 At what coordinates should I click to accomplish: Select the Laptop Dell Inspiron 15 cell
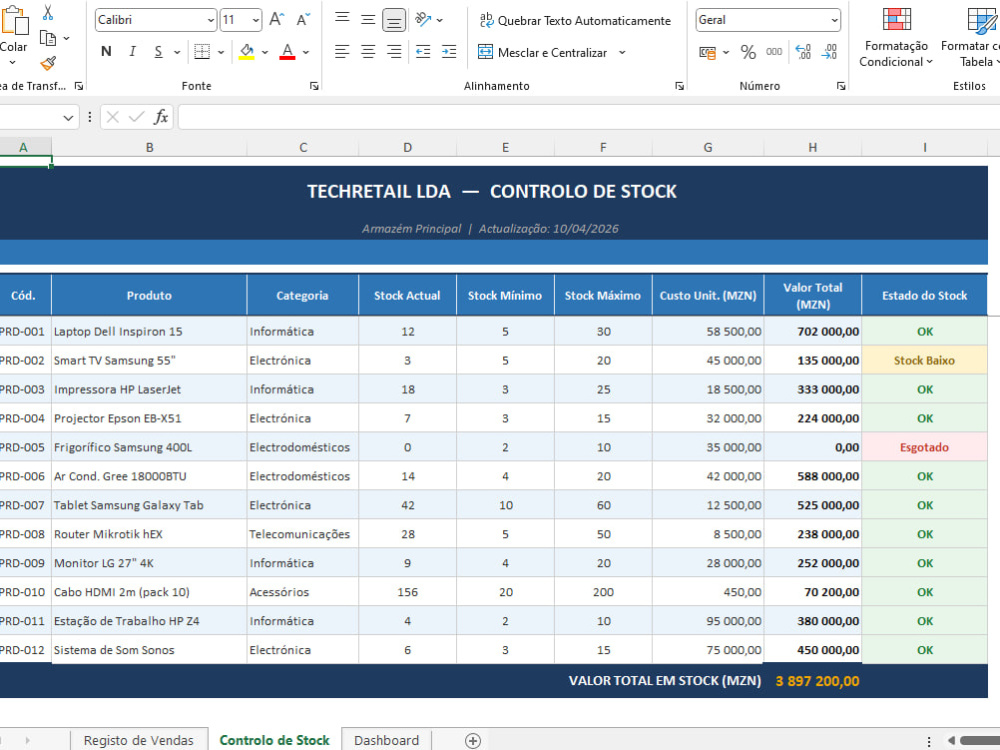click(149, 332)
